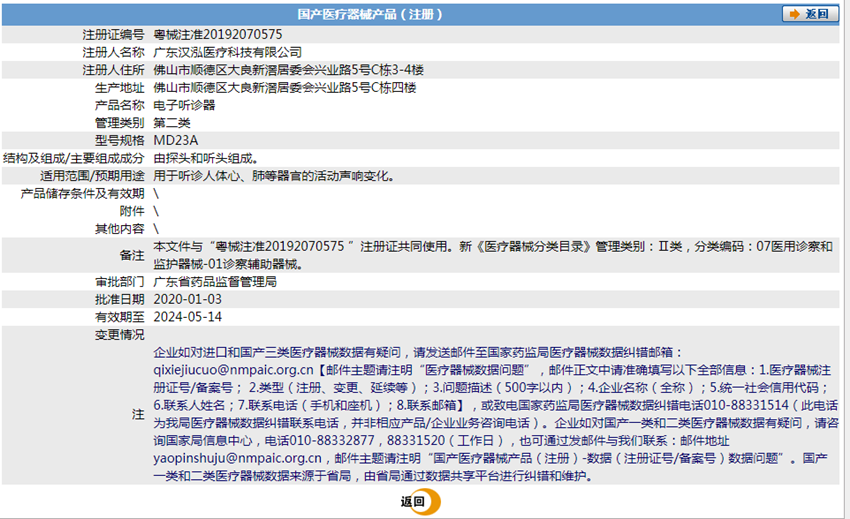Click email qixiejiucuo@nmpaic.org.cn in the note
Viewport: 850px width, 519px height.
pyautogui.click(x=233, y=370)
